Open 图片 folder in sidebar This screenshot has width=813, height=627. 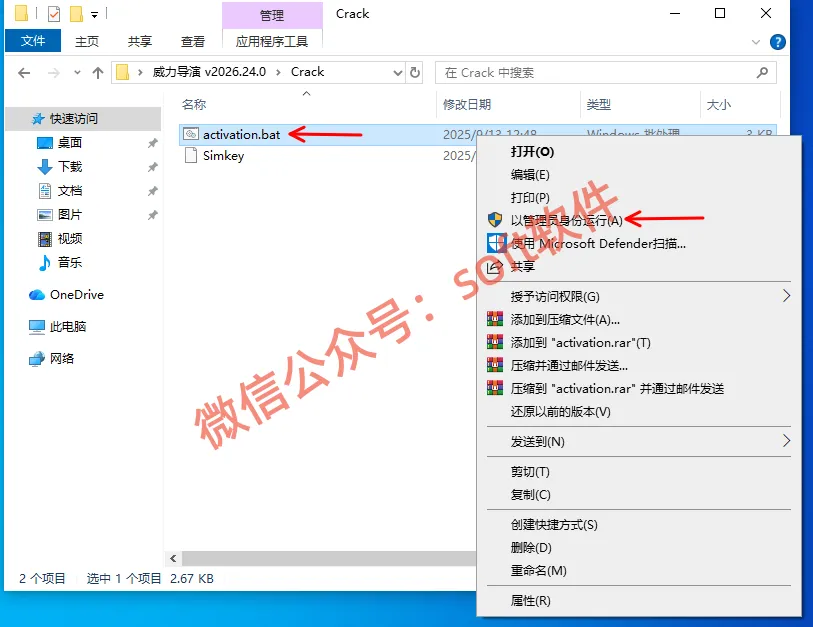(x=69, y=214)
